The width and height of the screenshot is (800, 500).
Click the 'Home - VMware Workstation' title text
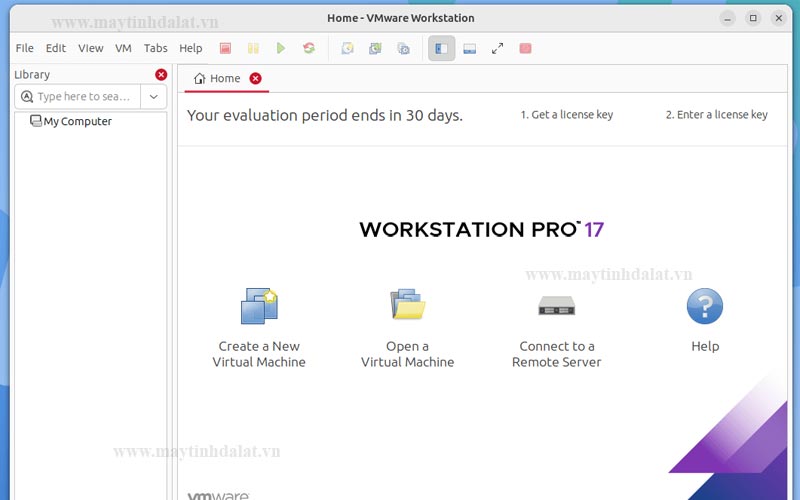click(x=401, y=18)
